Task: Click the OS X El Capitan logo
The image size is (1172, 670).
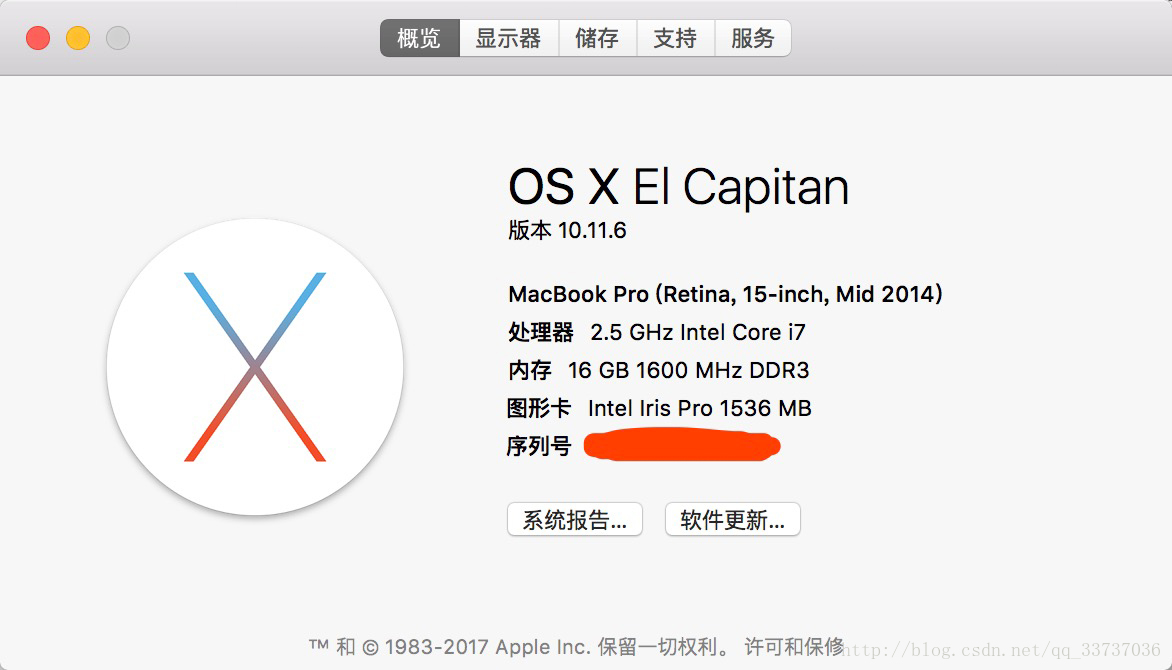Action: [x=255, y=367]
